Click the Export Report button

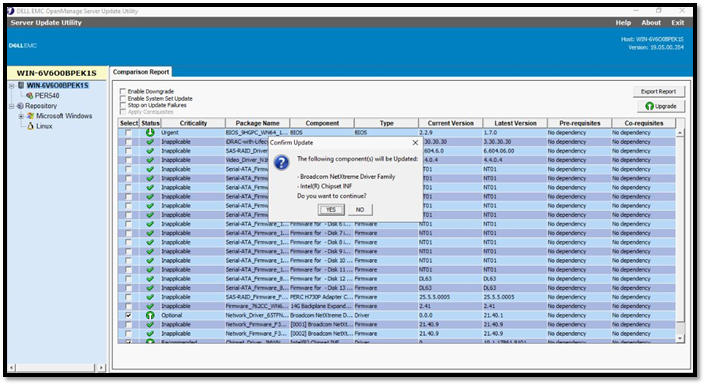coord(658,91)
